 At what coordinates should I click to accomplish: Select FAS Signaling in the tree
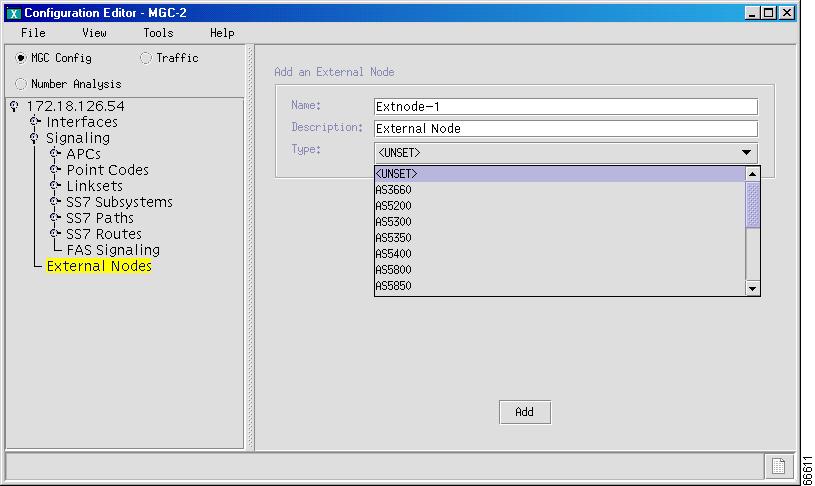pos(113,250)
